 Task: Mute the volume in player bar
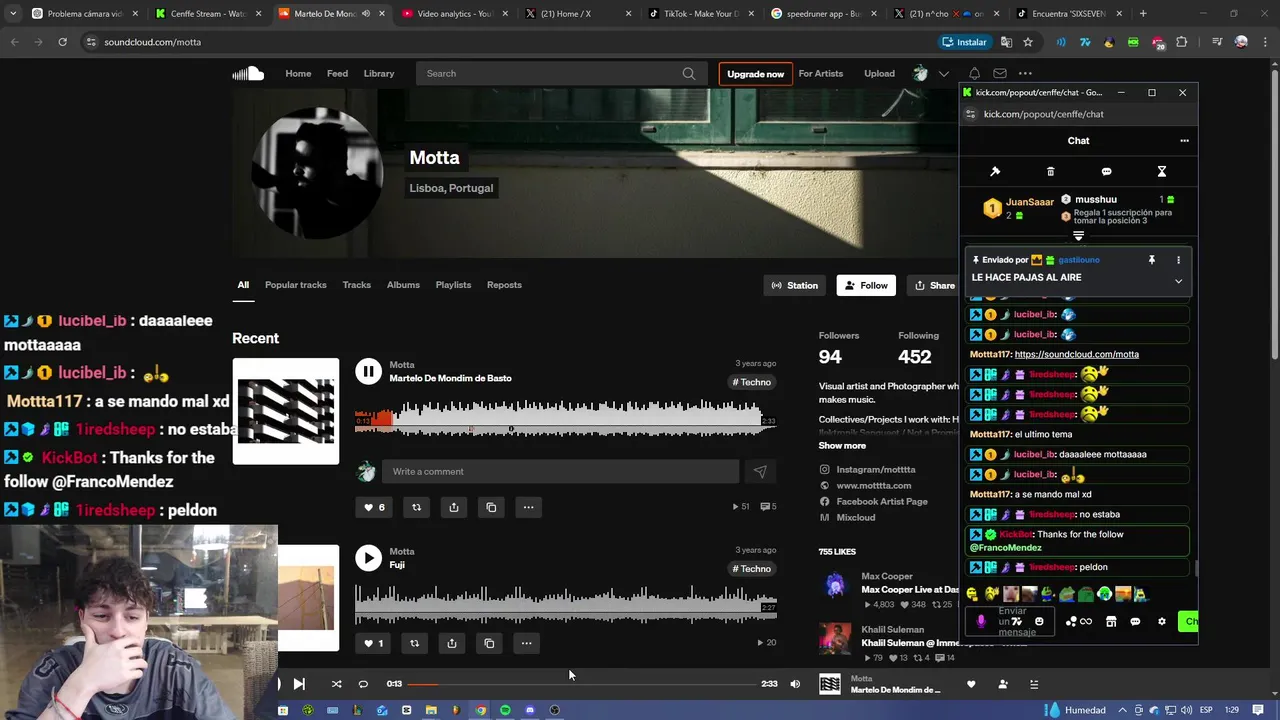point(795,684)
